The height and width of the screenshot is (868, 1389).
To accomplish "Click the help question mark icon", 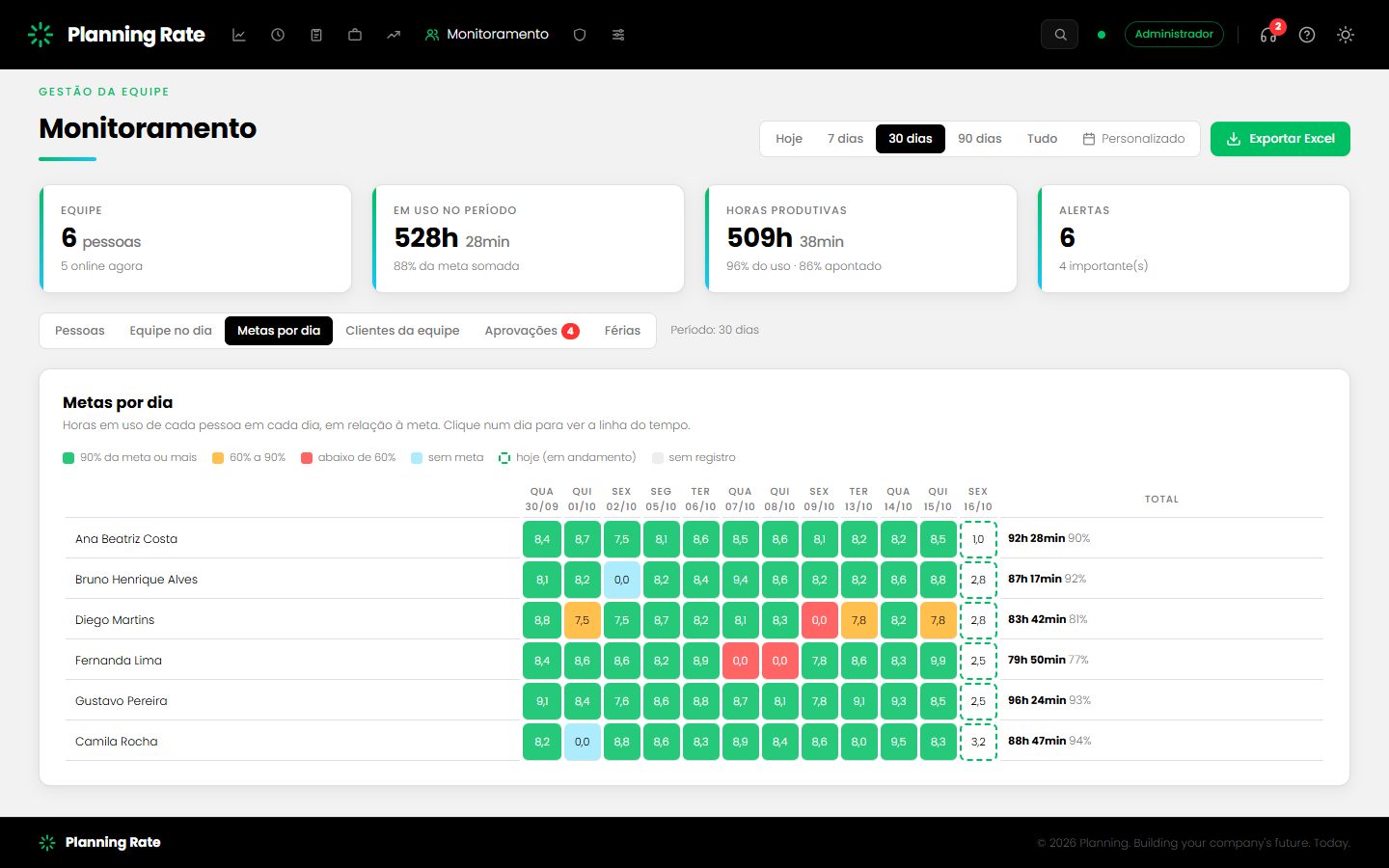I will (1307, 35).
